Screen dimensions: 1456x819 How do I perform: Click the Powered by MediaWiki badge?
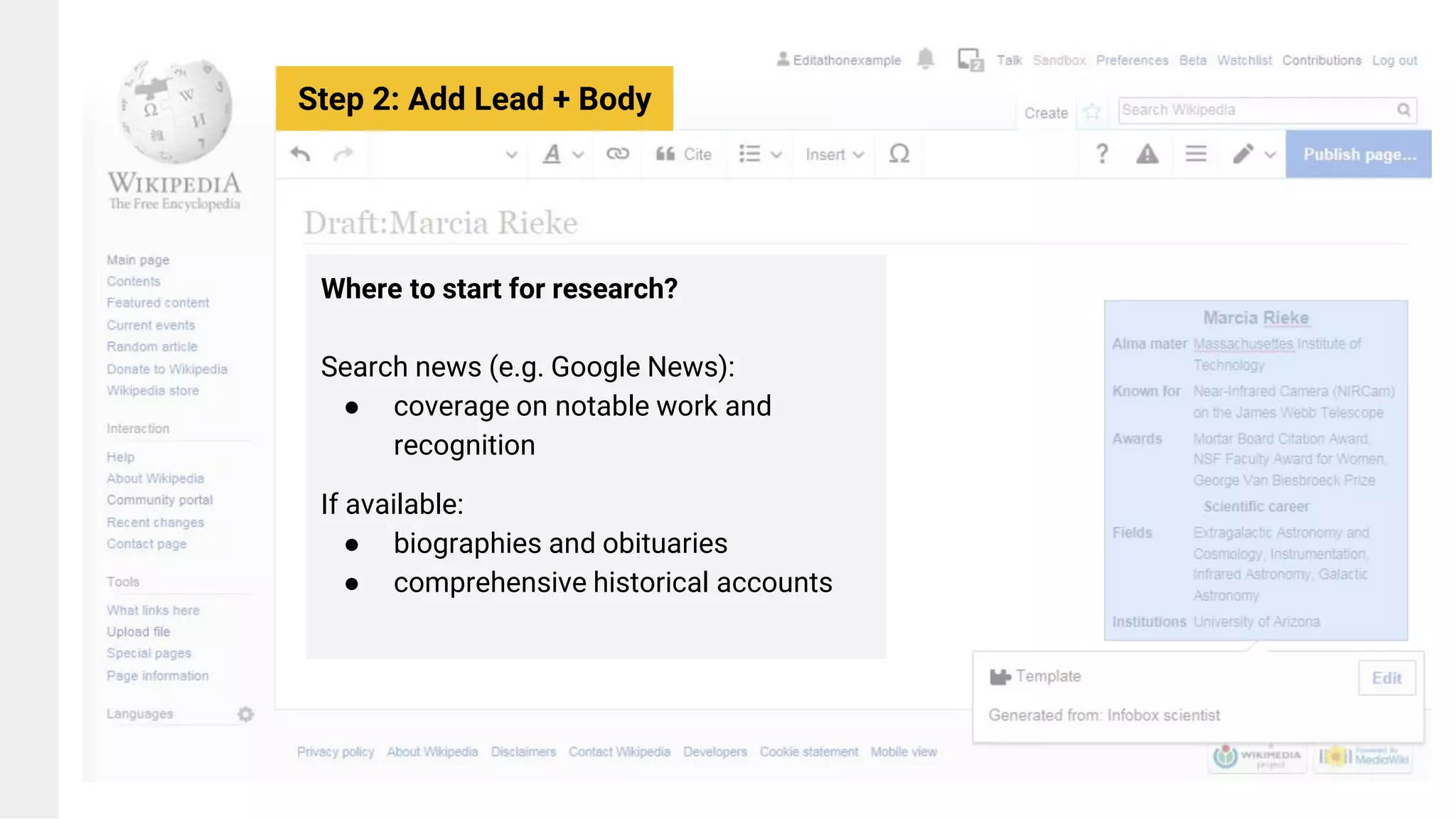1363,757
